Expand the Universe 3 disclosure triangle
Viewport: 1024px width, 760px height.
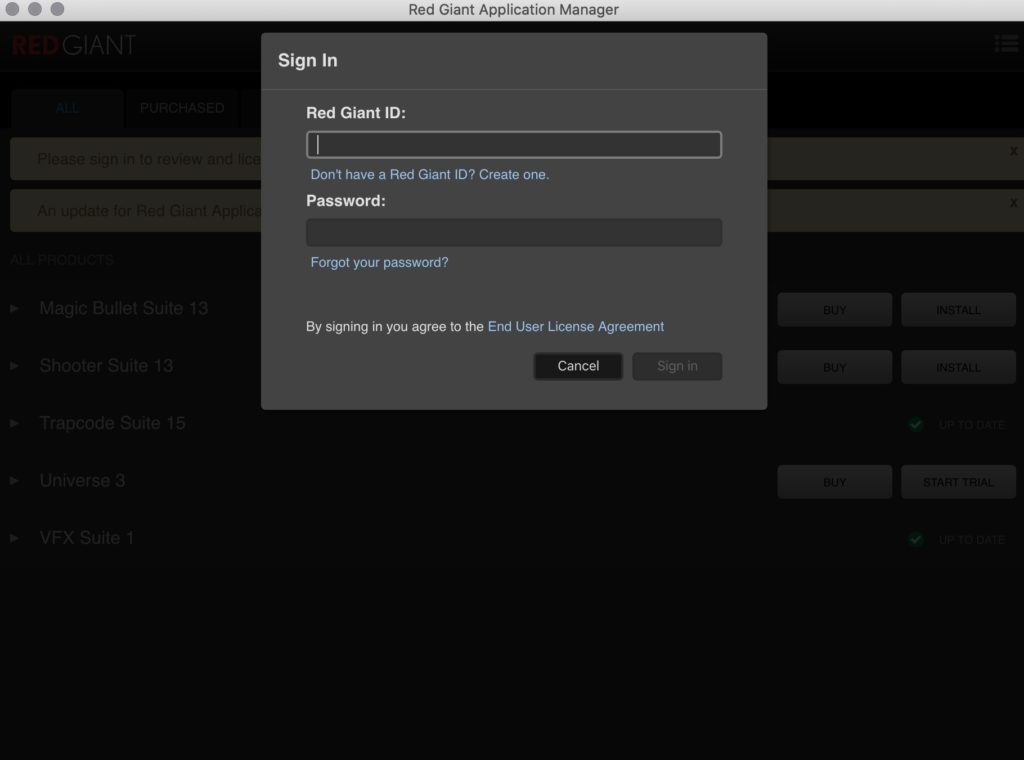click(x=15, y=481)
